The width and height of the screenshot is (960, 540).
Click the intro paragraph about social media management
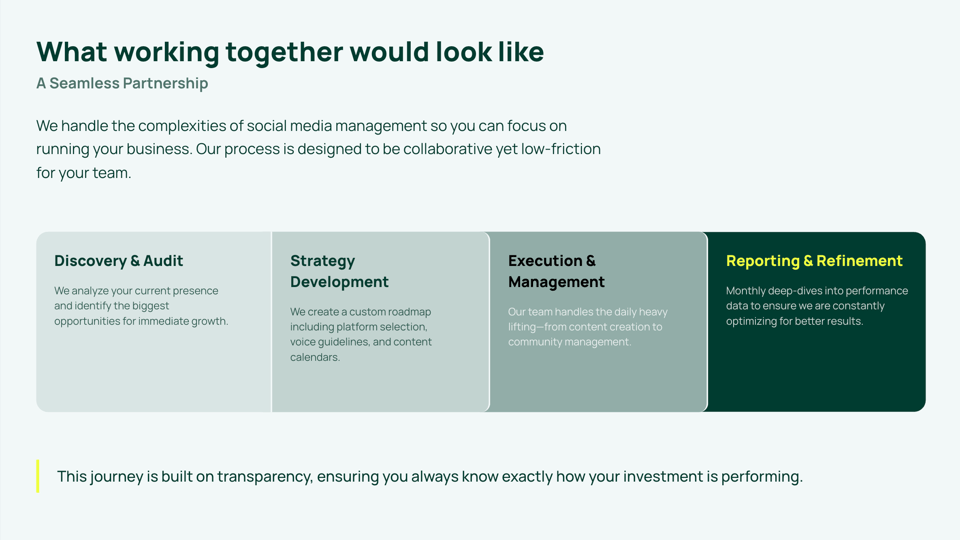pyautogui.click(x=318, y=149)
